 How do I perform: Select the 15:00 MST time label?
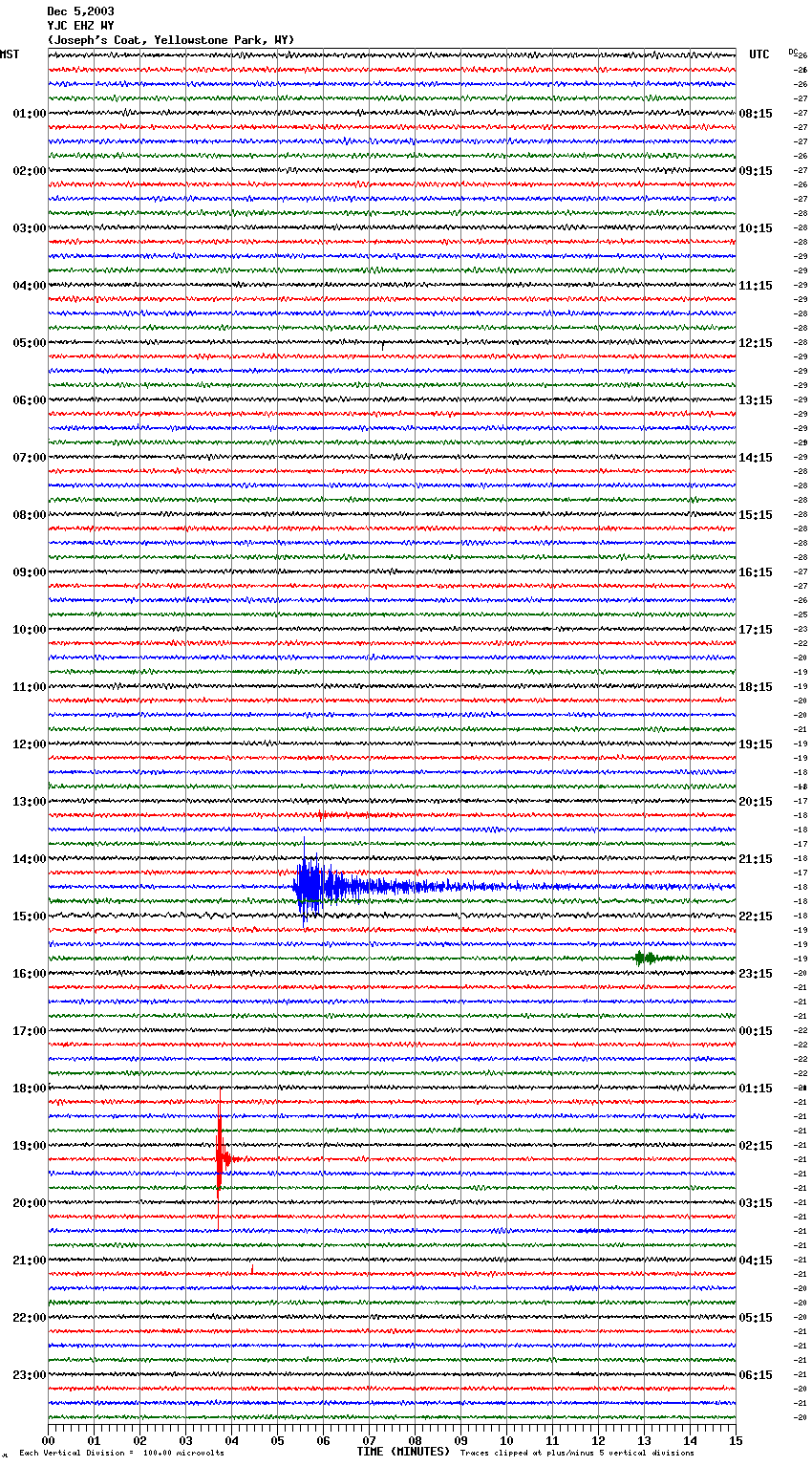(x=30, y=916)
